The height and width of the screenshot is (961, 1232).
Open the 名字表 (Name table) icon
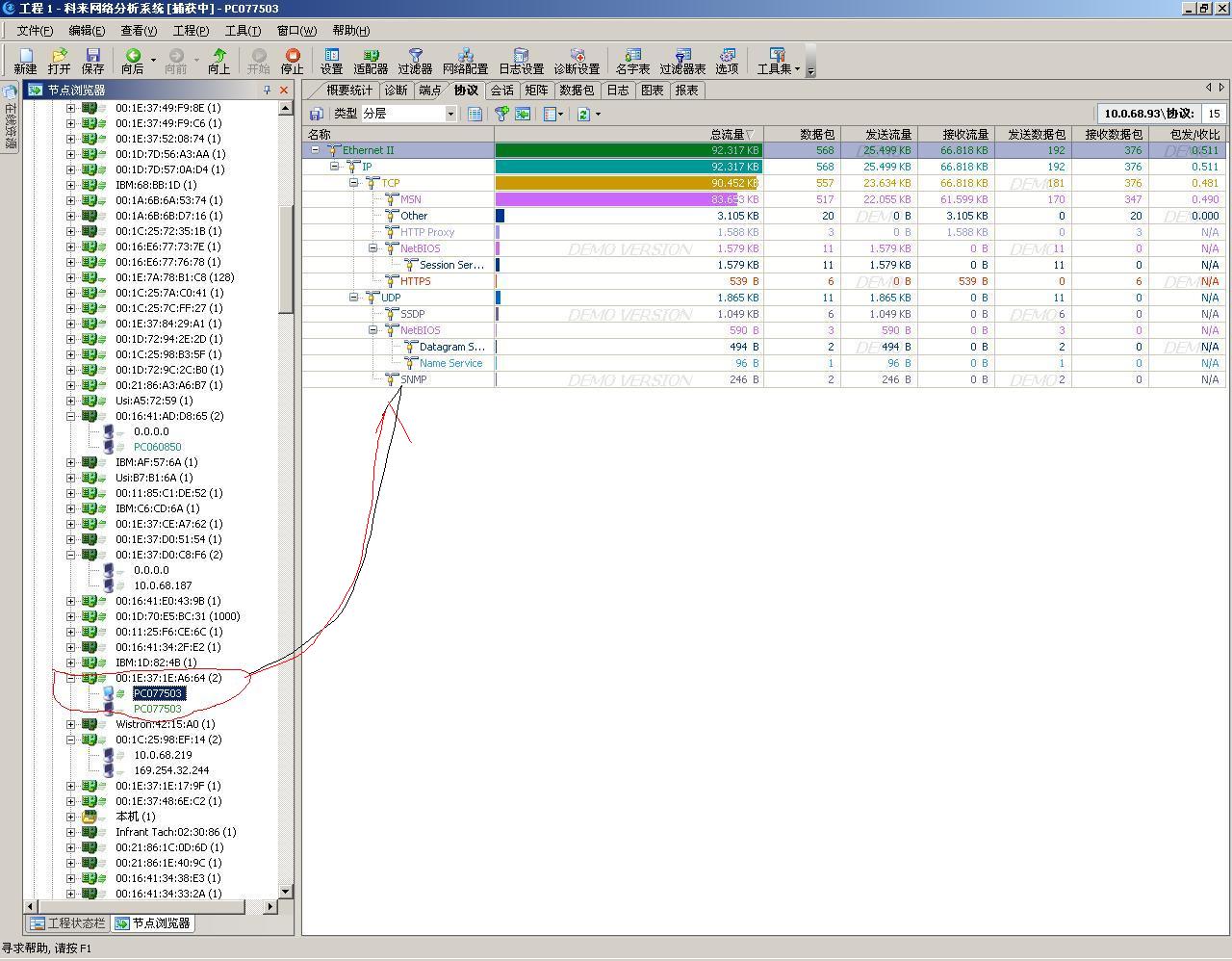click(632, 61)
